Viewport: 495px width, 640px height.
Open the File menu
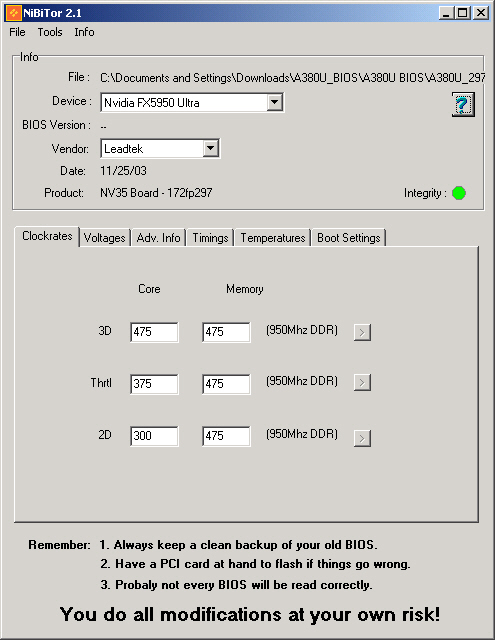[17, 32]
